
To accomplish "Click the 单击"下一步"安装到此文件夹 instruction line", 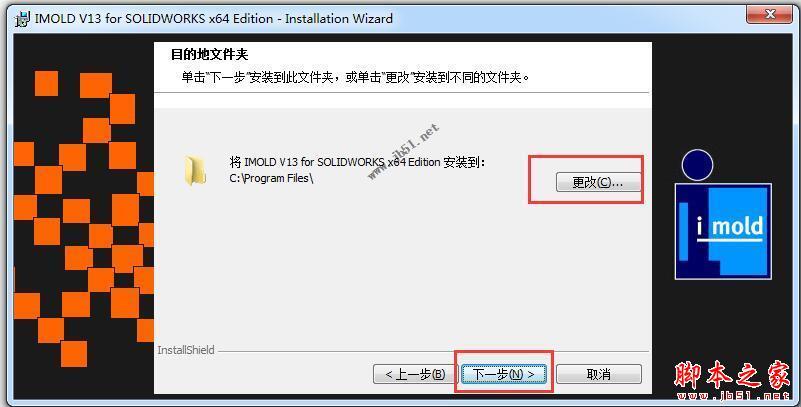I will pos(356,78).
